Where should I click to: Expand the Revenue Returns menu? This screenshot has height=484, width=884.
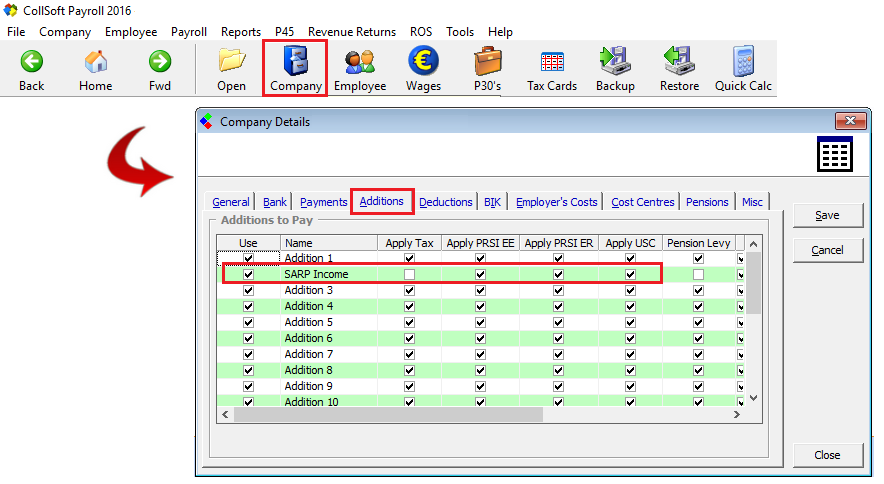pyautogui.click(x=351, y=32)
